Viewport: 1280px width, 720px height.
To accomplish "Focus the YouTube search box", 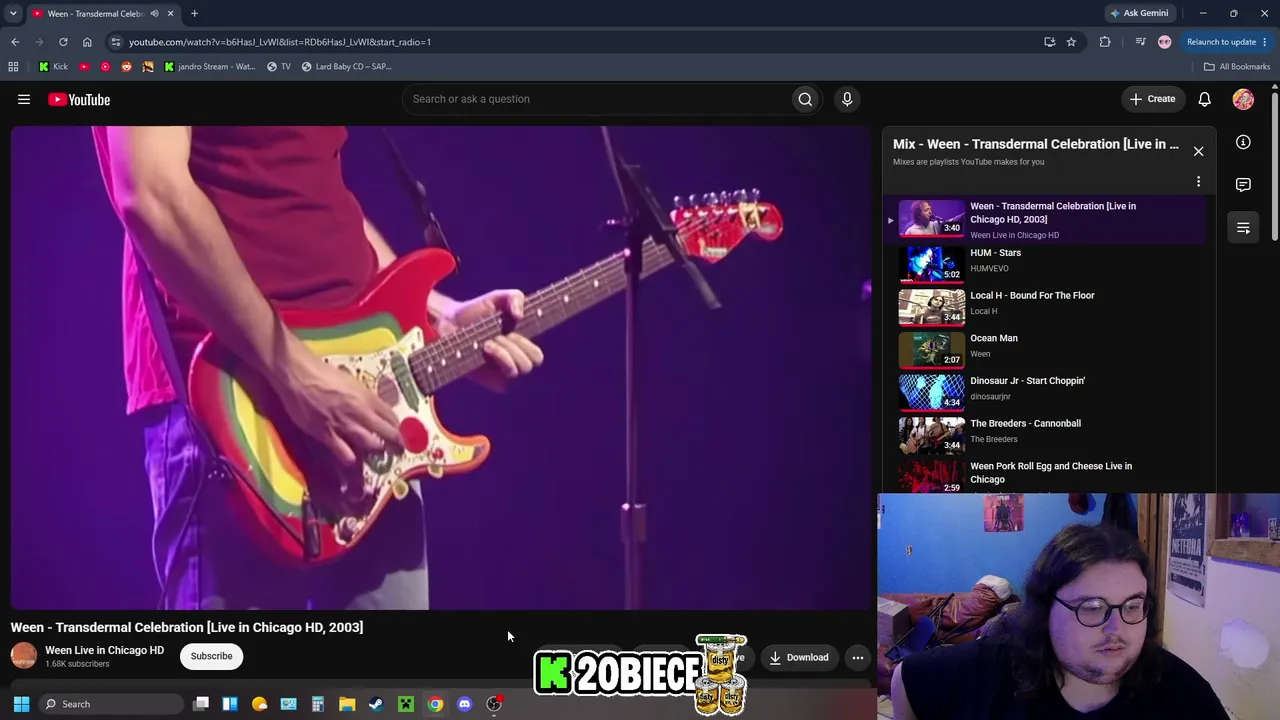I will pos(599,99).
